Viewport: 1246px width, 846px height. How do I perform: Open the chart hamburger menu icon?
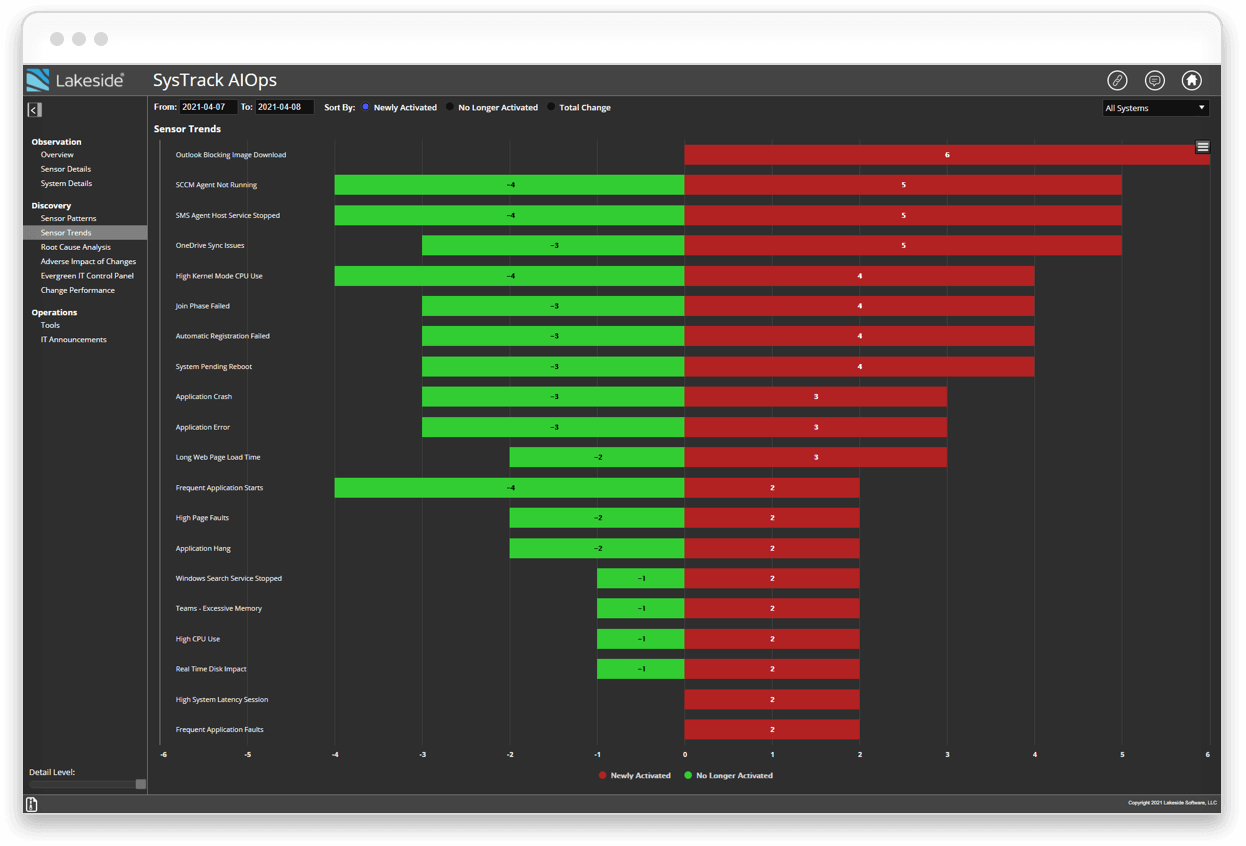[1202, 146]
